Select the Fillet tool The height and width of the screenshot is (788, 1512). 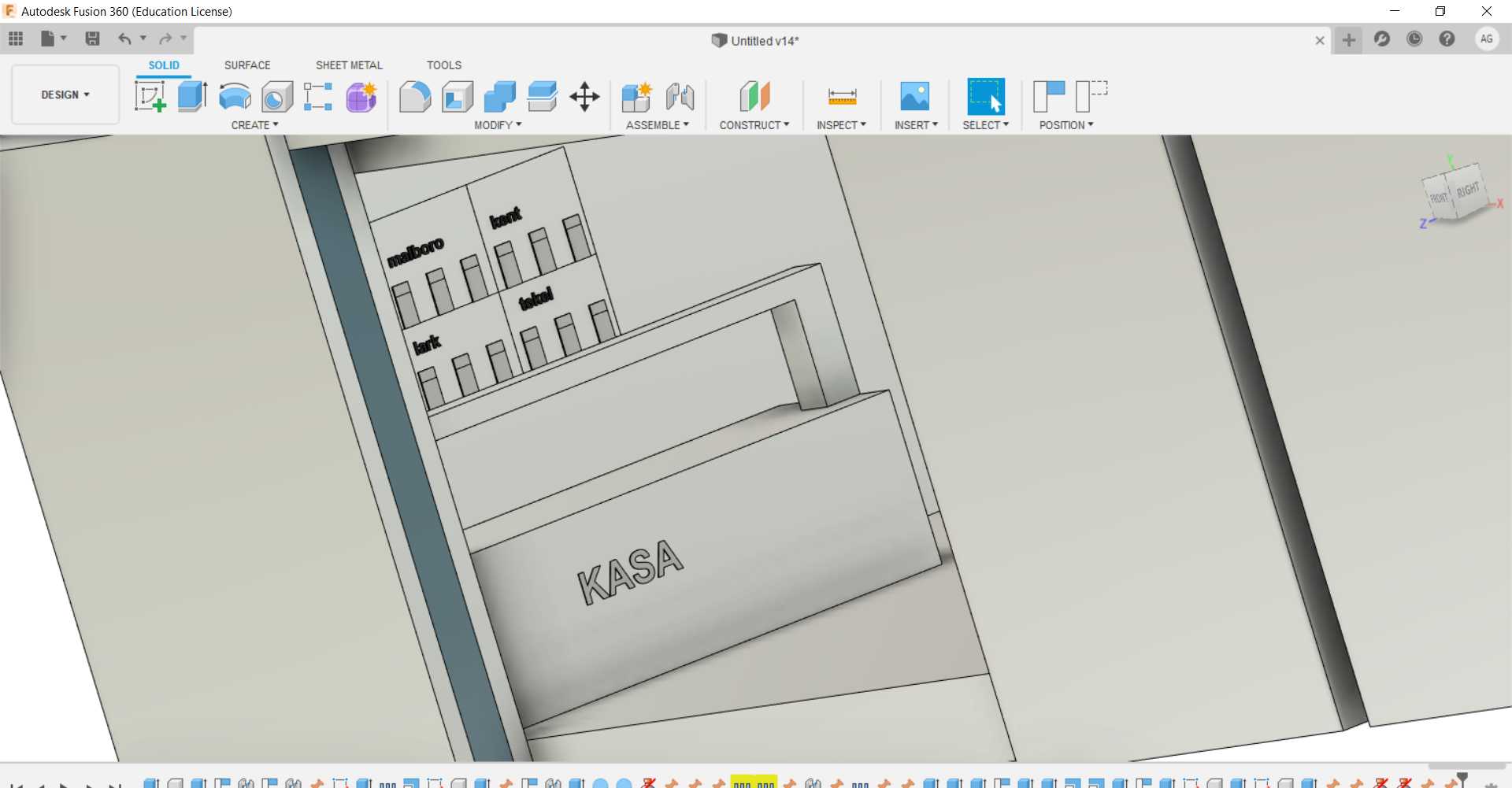click(x=415, y=97)
